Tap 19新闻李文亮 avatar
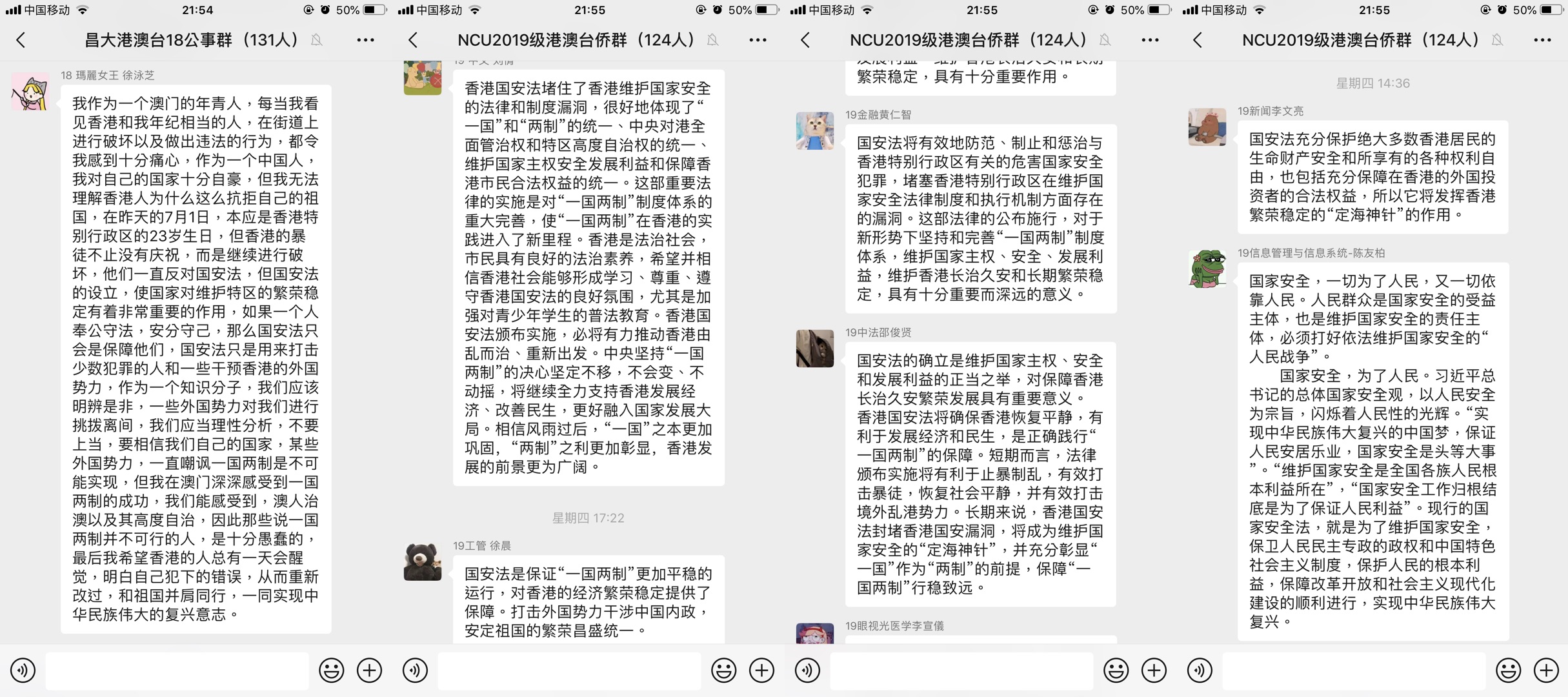The height and width of the screenshot is (697, 1568). point(1207,126)
